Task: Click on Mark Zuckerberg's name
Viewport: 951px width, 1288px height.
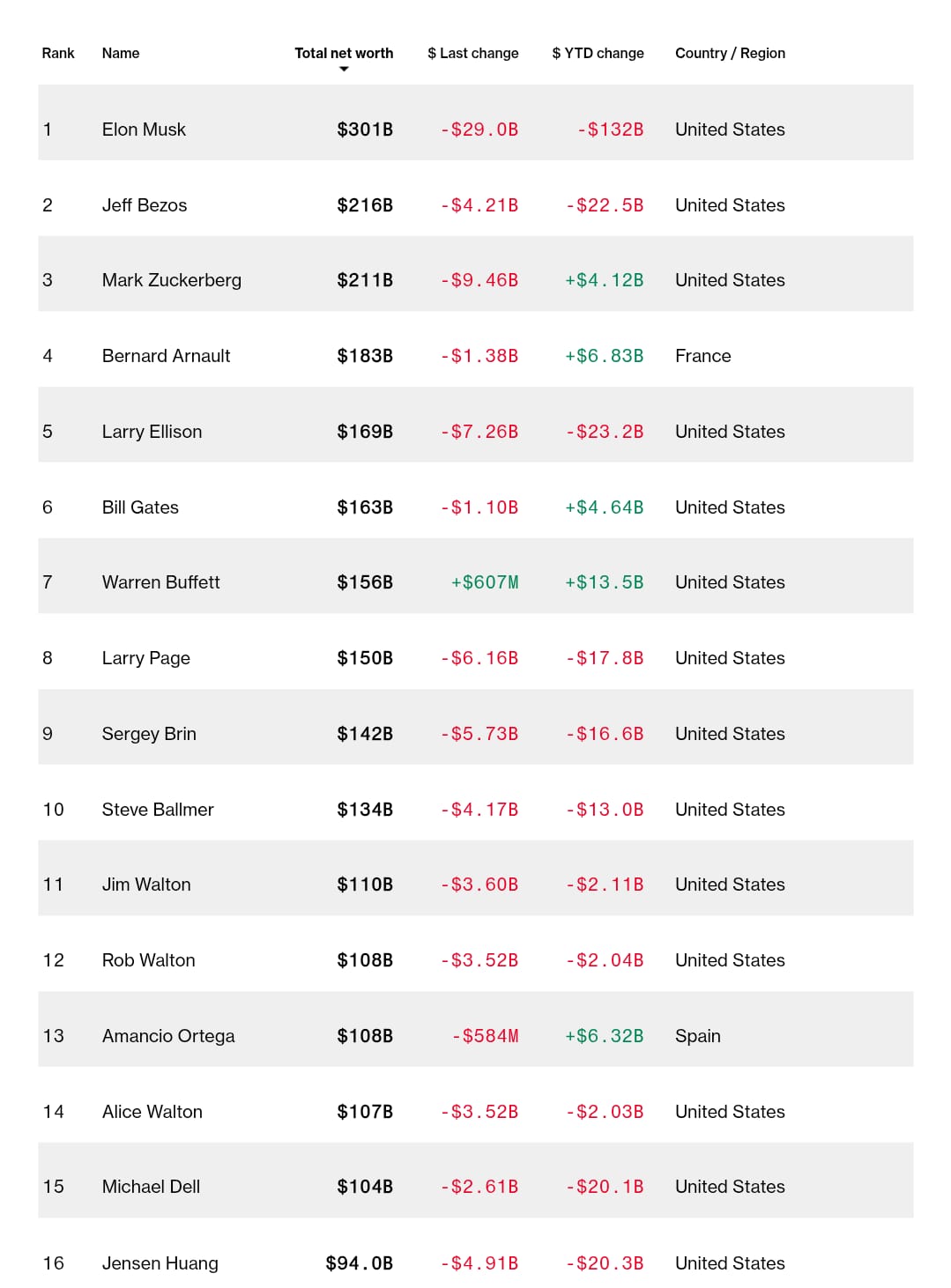Action: point(172,280)
